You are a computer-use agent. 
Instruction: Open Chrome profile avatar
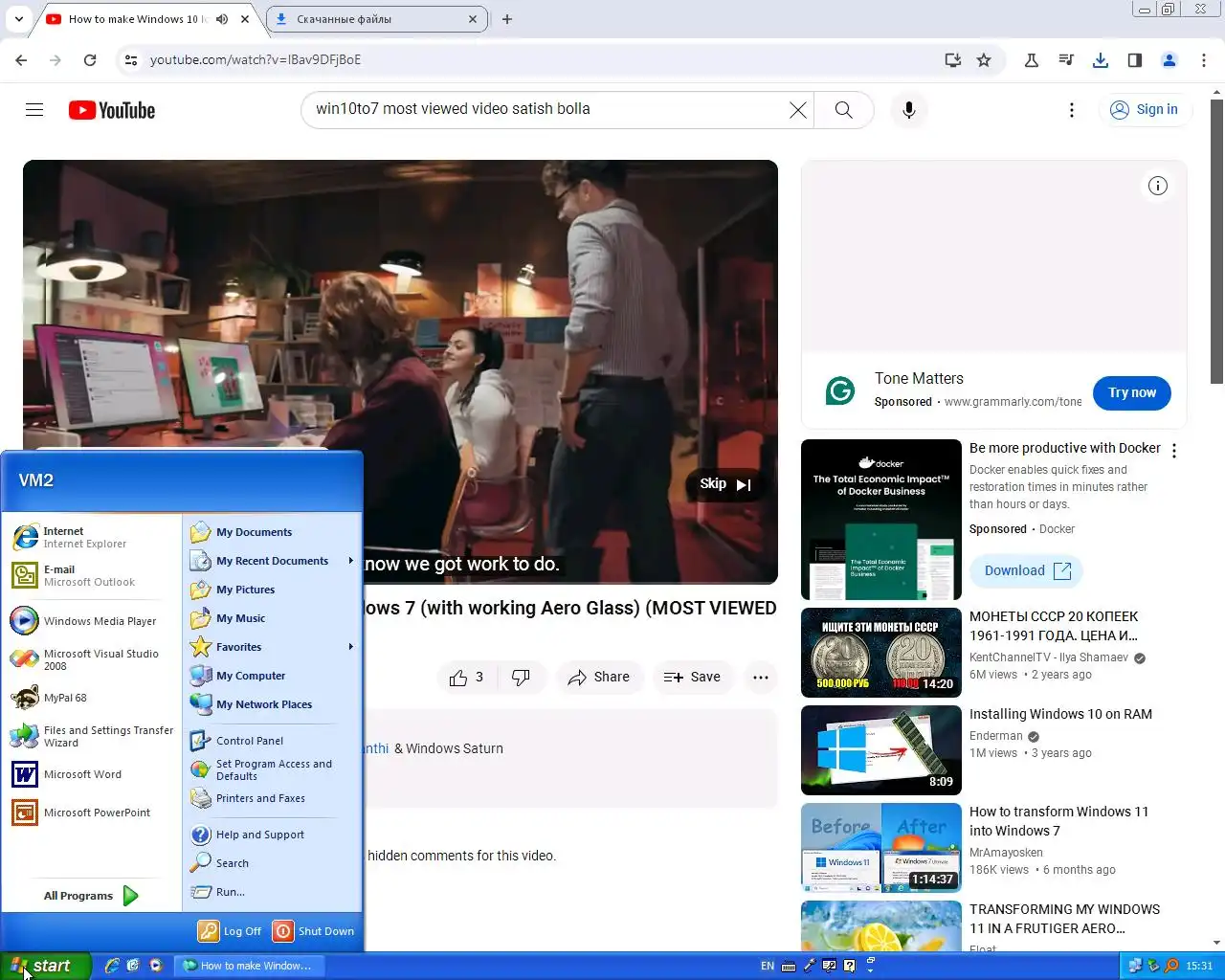[1169, 59]
